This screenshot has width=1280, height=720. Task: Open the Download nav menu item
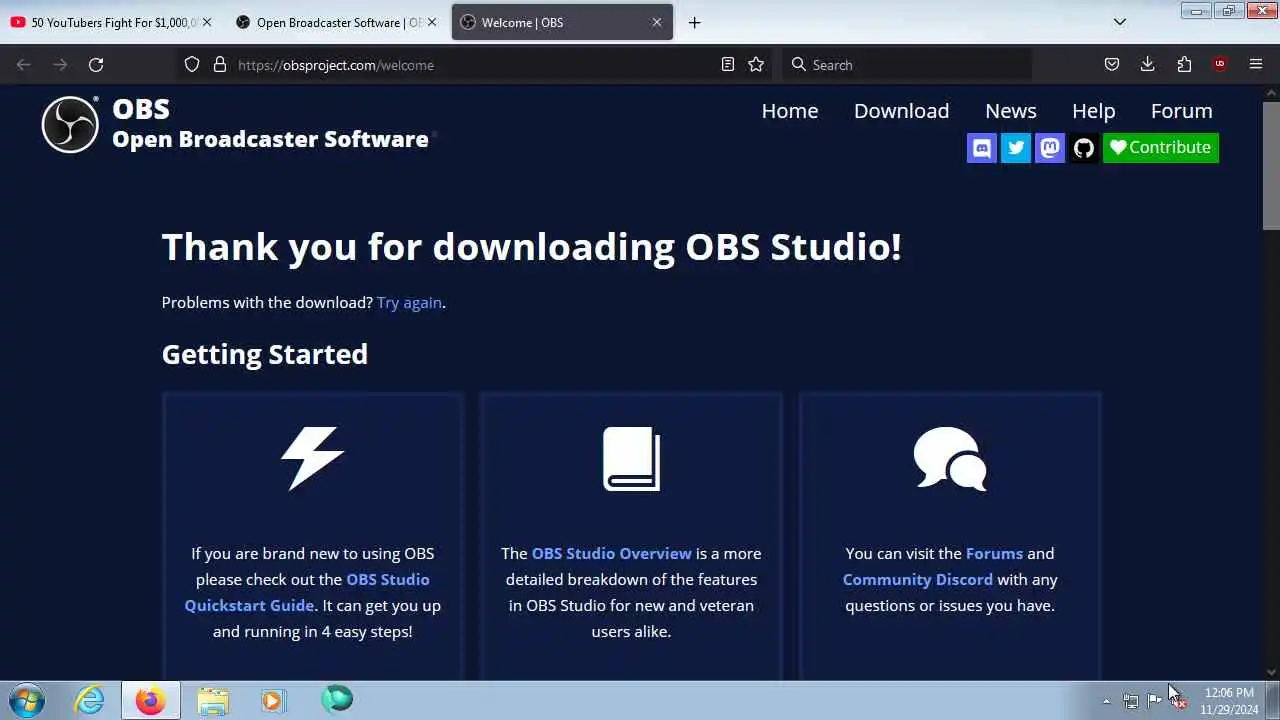(x=901, y=111)
